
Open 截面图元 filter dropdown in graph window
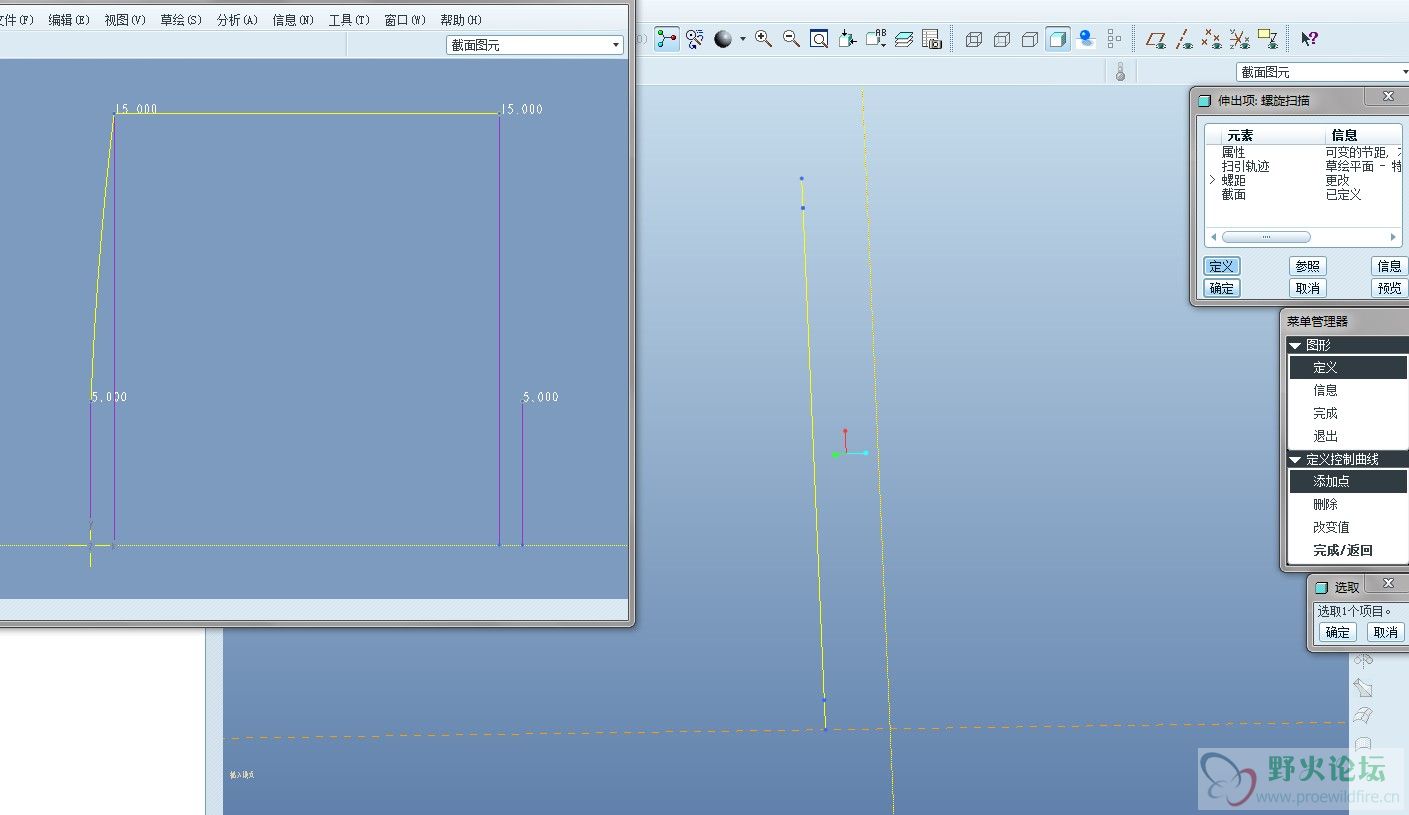click(x=534, y=45)
